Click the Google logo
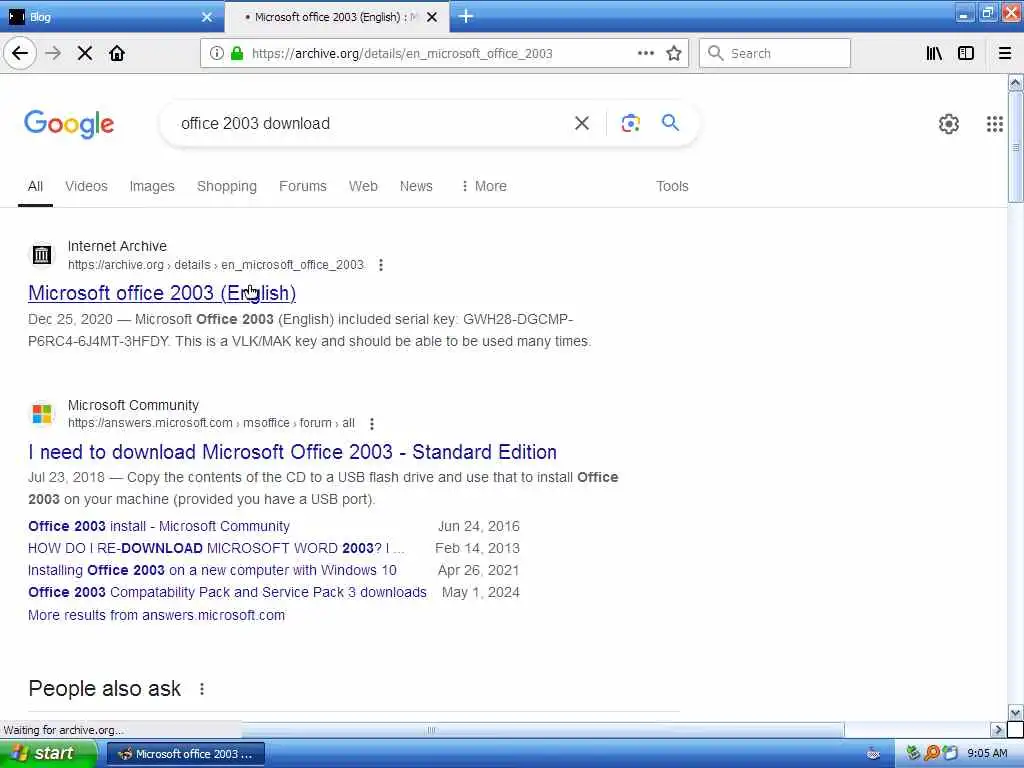1024x768 pixels. tap(69, 123)
